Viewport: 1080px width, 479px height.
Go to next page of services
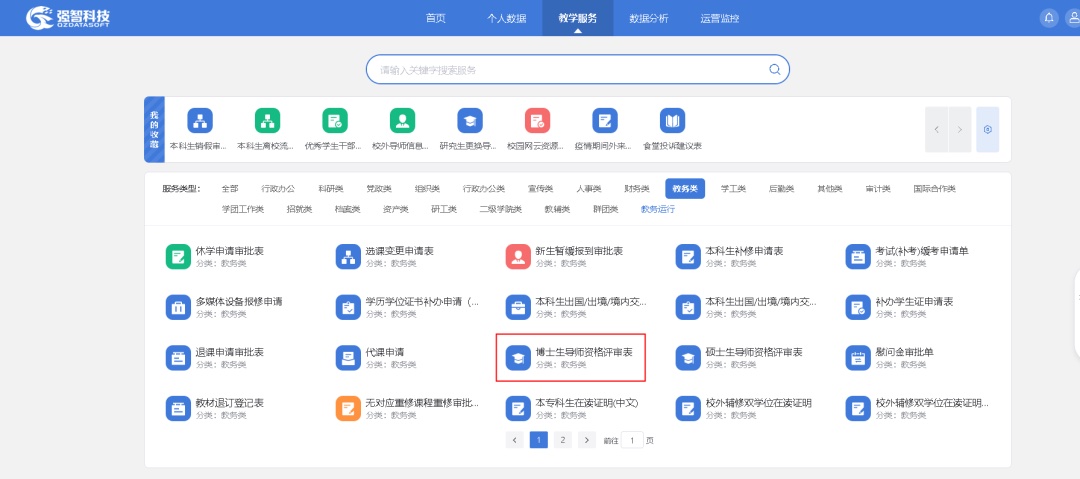(587, 440)
